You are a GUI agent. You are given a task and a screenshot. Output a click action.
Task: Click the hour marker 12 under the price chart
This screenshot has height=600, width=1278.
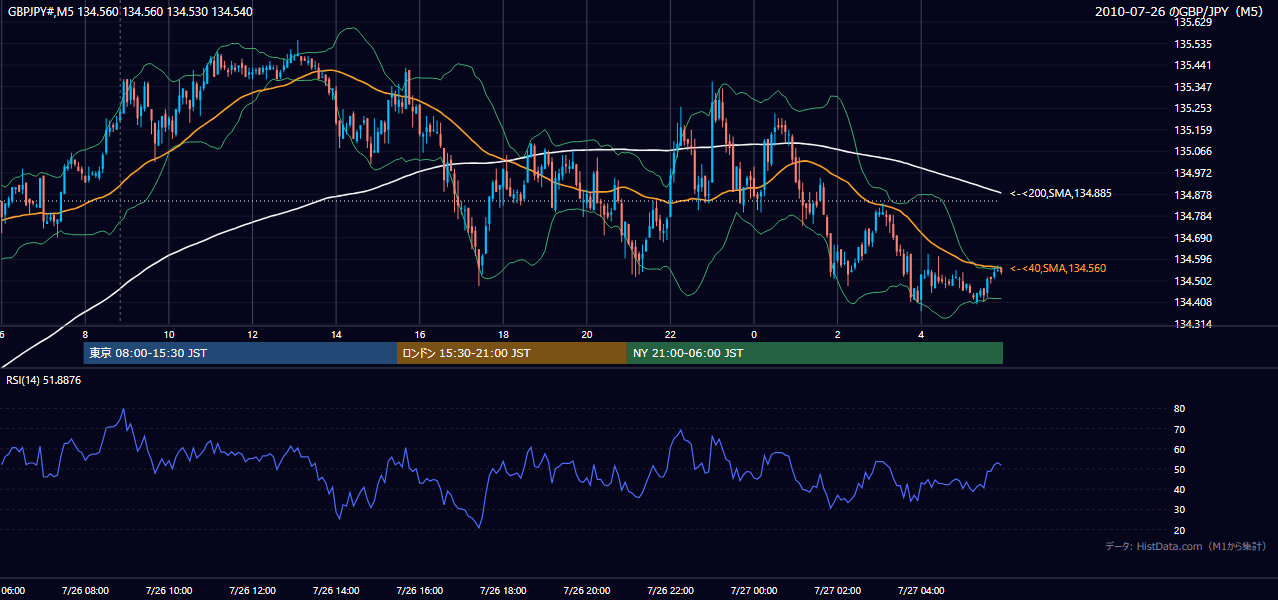pyautogui.click(x=253, y=335)
